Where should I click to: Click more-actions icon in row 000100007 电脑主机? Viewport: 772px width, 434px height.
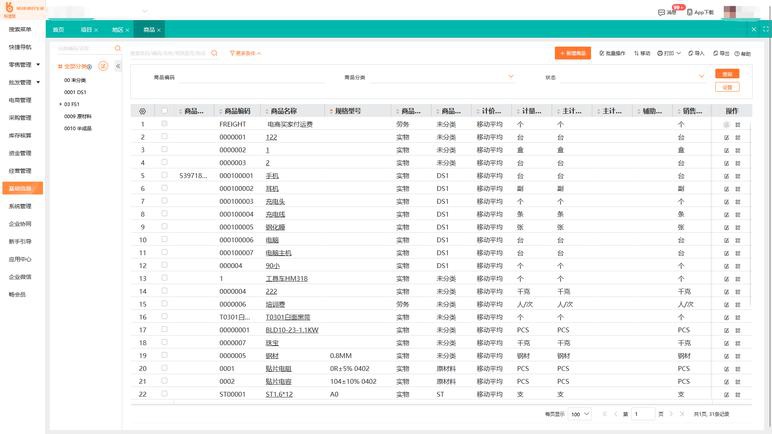[738, 253]
